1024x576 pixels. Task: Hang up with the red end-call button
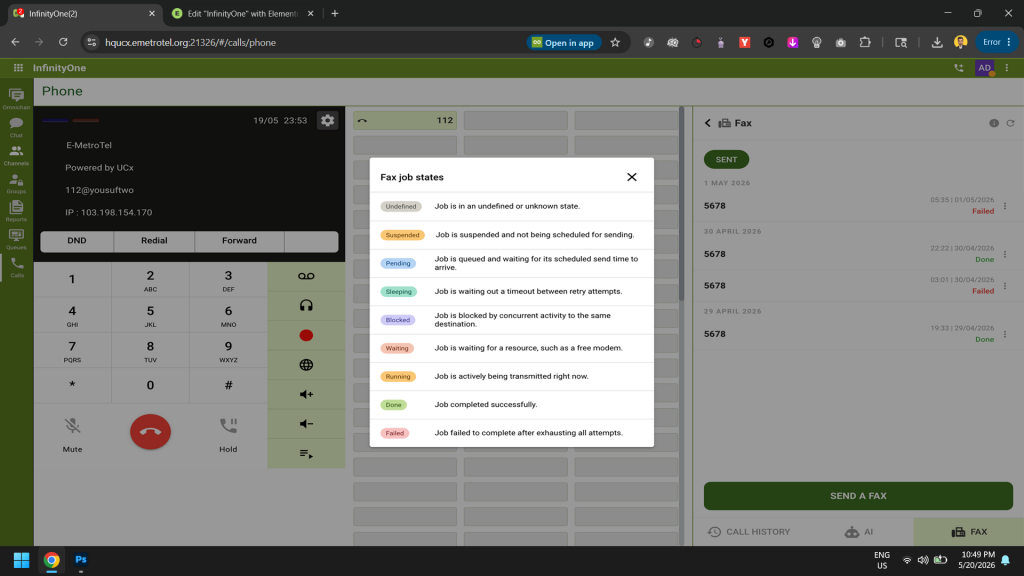point(150,432)
